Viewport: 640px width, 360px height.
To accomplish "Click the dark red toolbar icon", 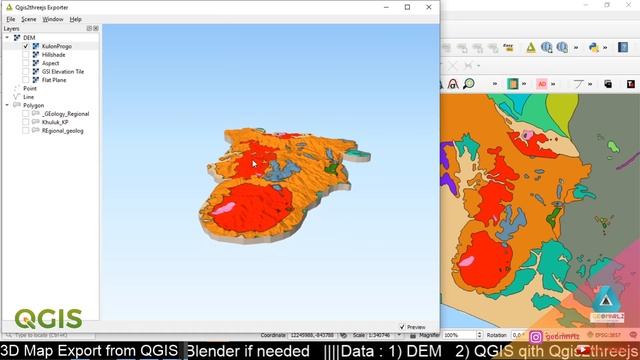I will 631,84.
